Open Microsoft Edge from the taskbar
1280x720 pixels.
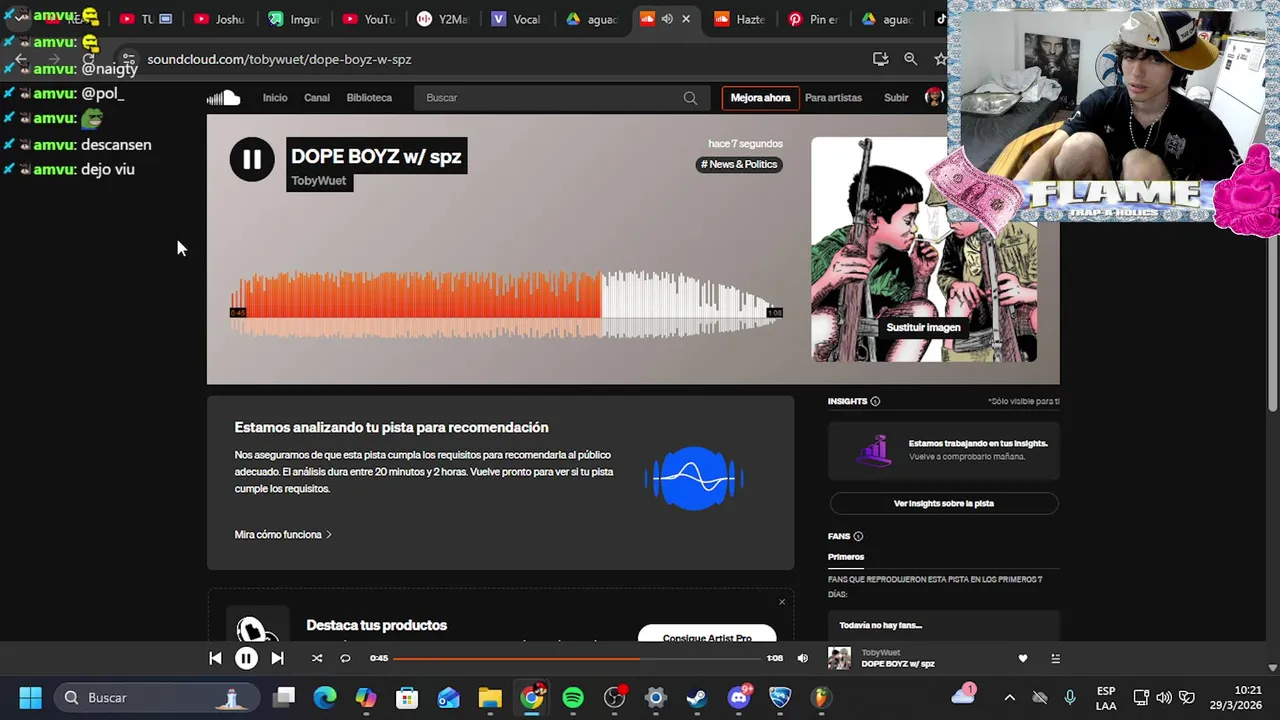[x=325, y=697]
